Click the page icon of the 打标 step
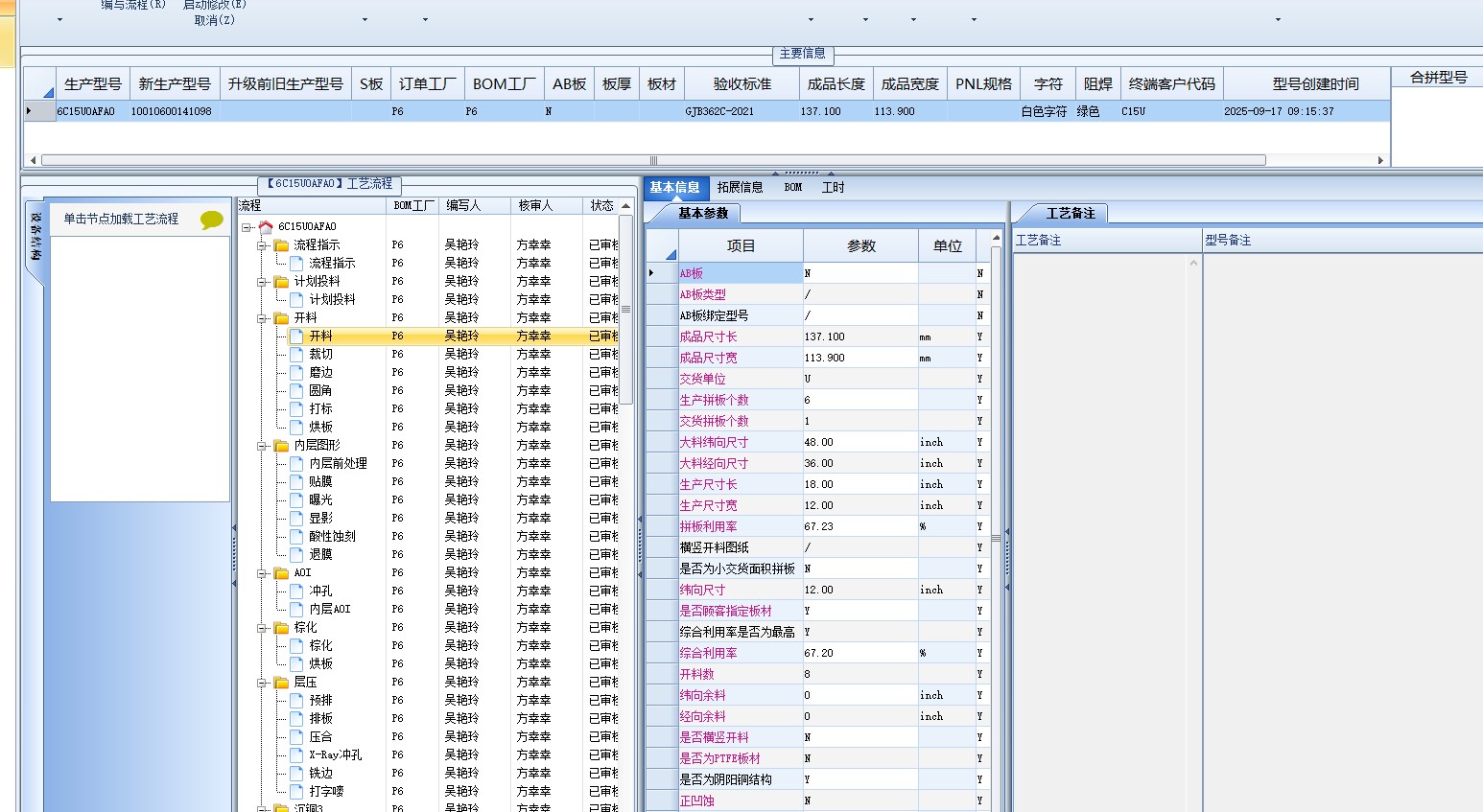 pyautogui.click(x=296, y=409)
